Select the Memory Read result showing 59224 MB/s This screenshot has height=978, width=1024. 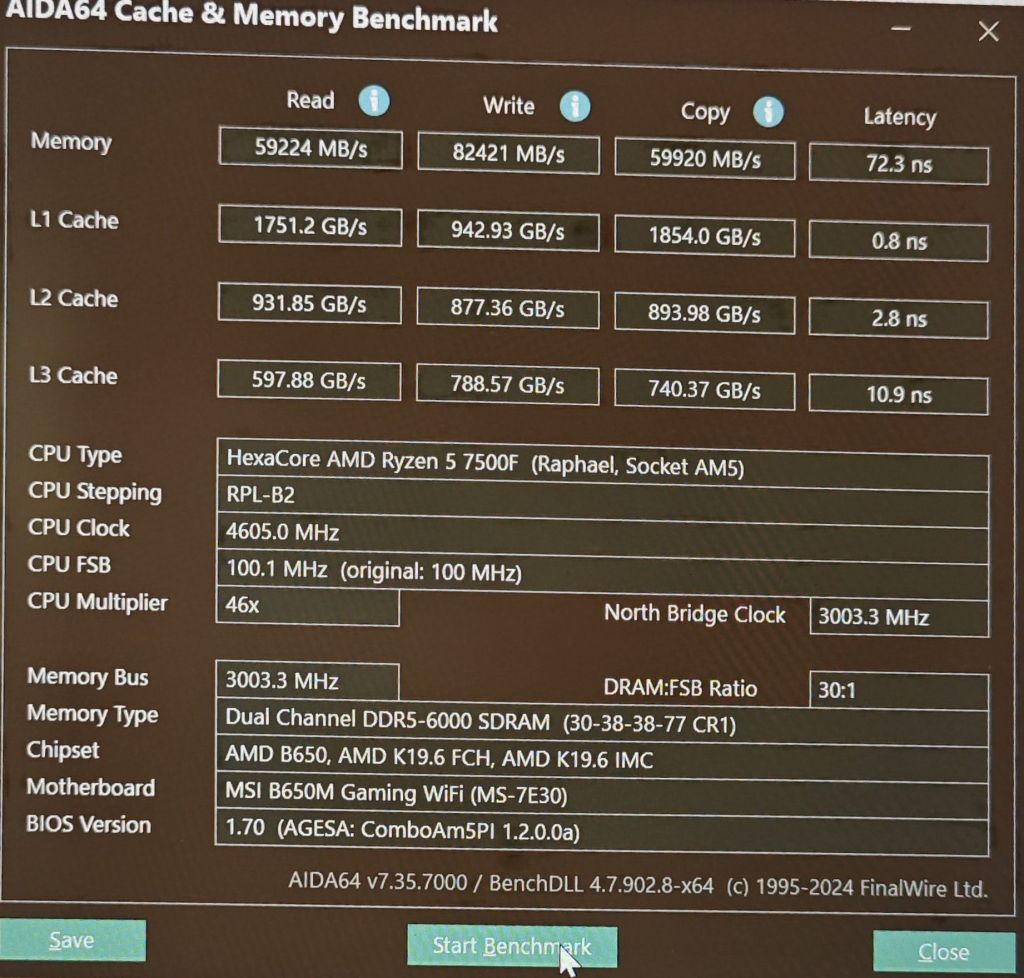point(309,148)
